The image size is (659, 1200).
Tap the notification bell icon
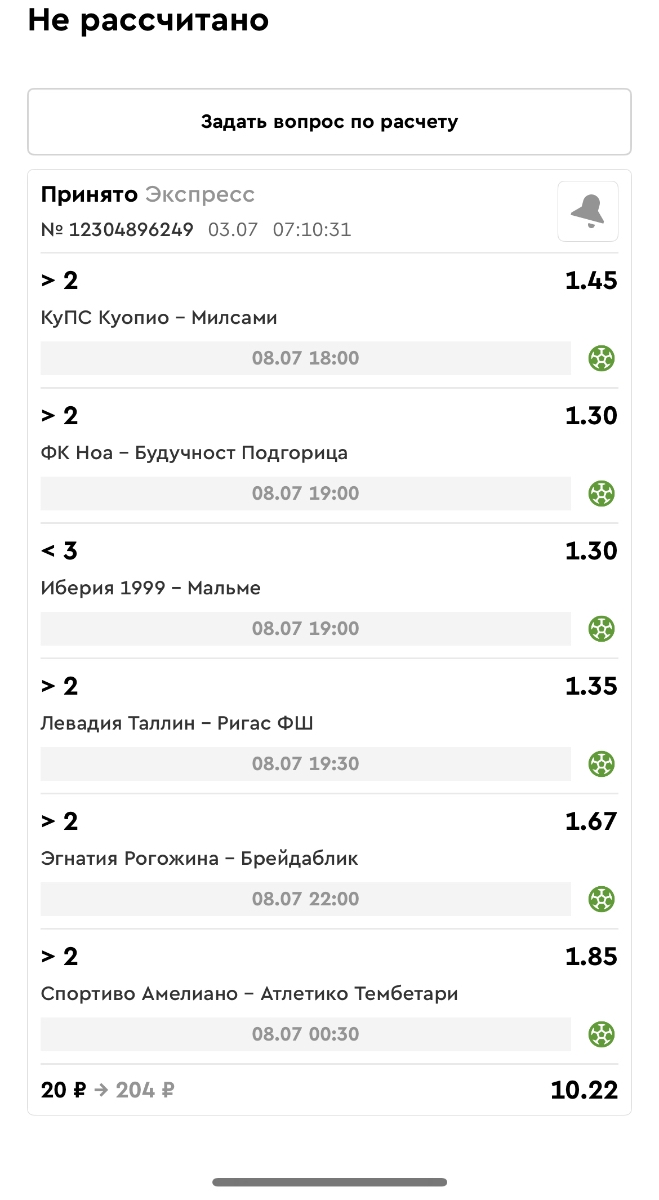click(588, 211)
